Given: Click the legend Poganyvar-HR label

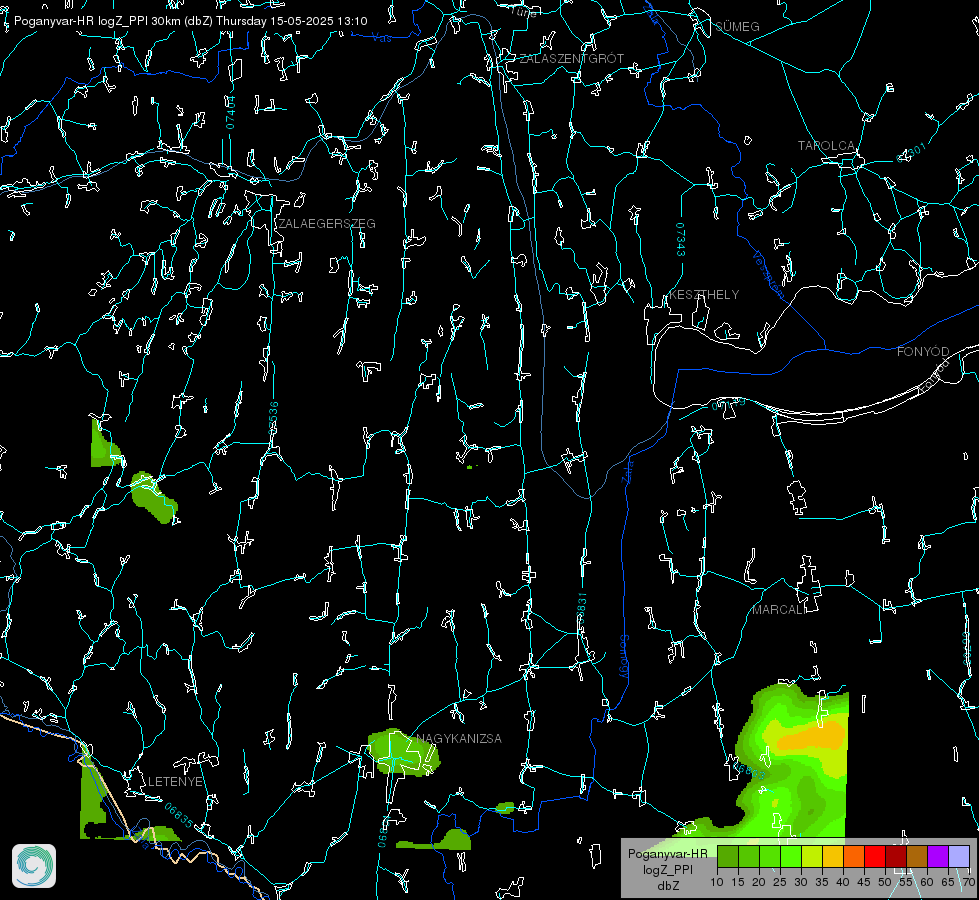Looking at the screenshot, I should [667, 853].
